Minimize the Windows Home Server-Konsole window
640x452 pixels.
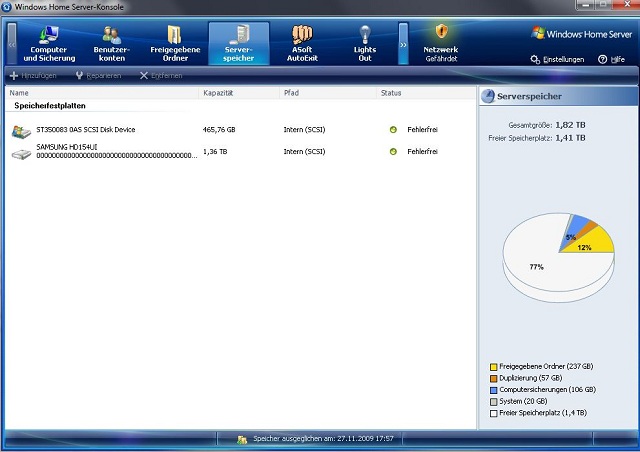(586, 4)
